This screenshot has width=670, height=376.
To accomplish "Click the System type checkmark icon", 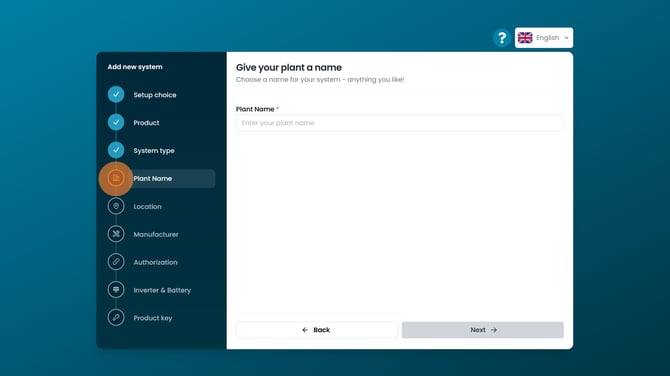I will (x=116, y=150).
